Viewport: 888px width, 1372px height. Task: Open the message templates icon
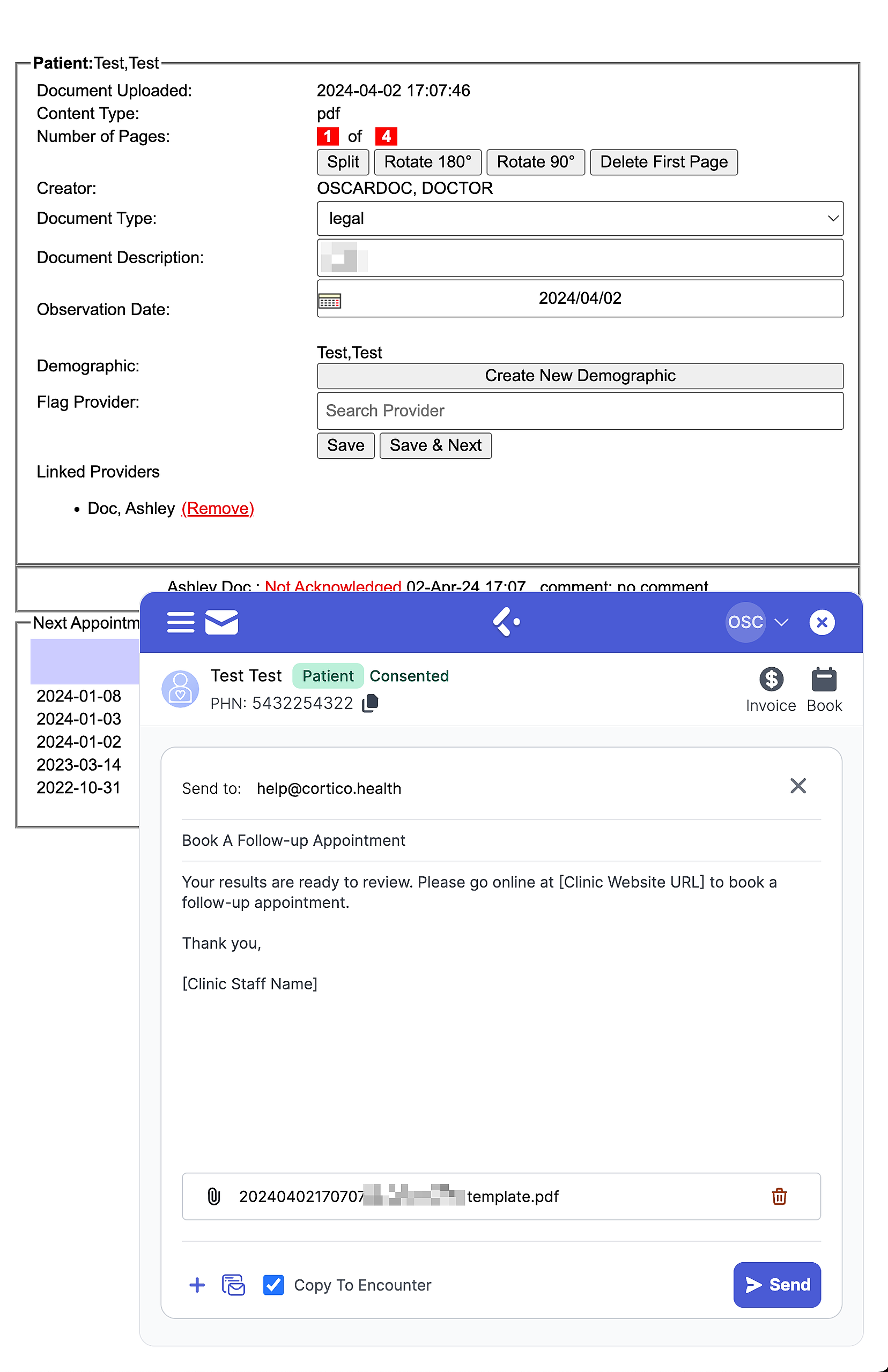point(234,1285)
